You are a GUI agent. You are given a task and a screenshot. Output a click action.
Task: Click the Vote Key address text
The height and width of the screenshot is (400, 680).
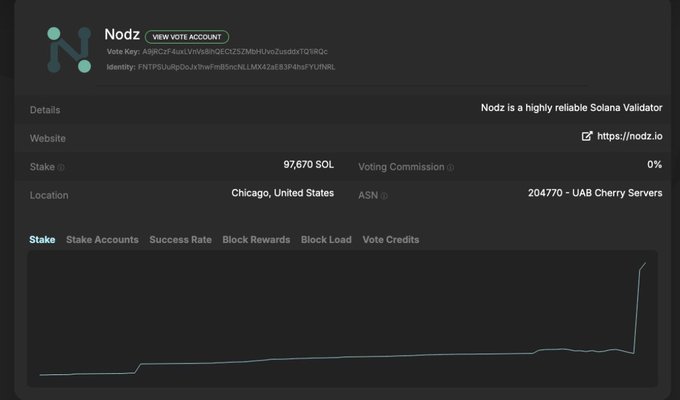[x=235, y=52]
